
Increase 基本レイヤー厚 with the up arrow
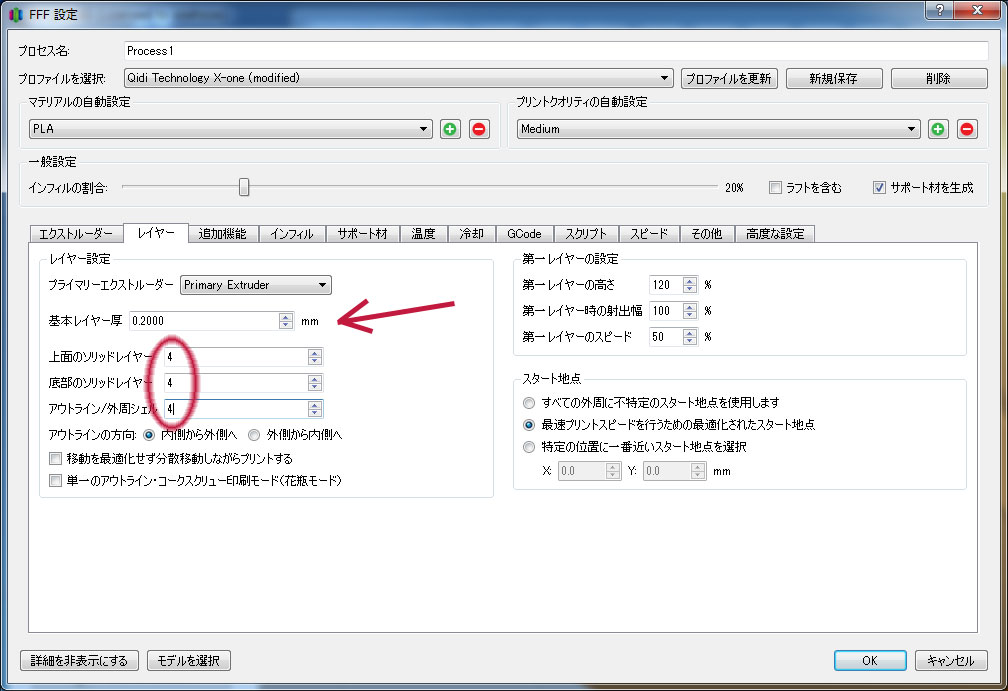pos(286,316)
